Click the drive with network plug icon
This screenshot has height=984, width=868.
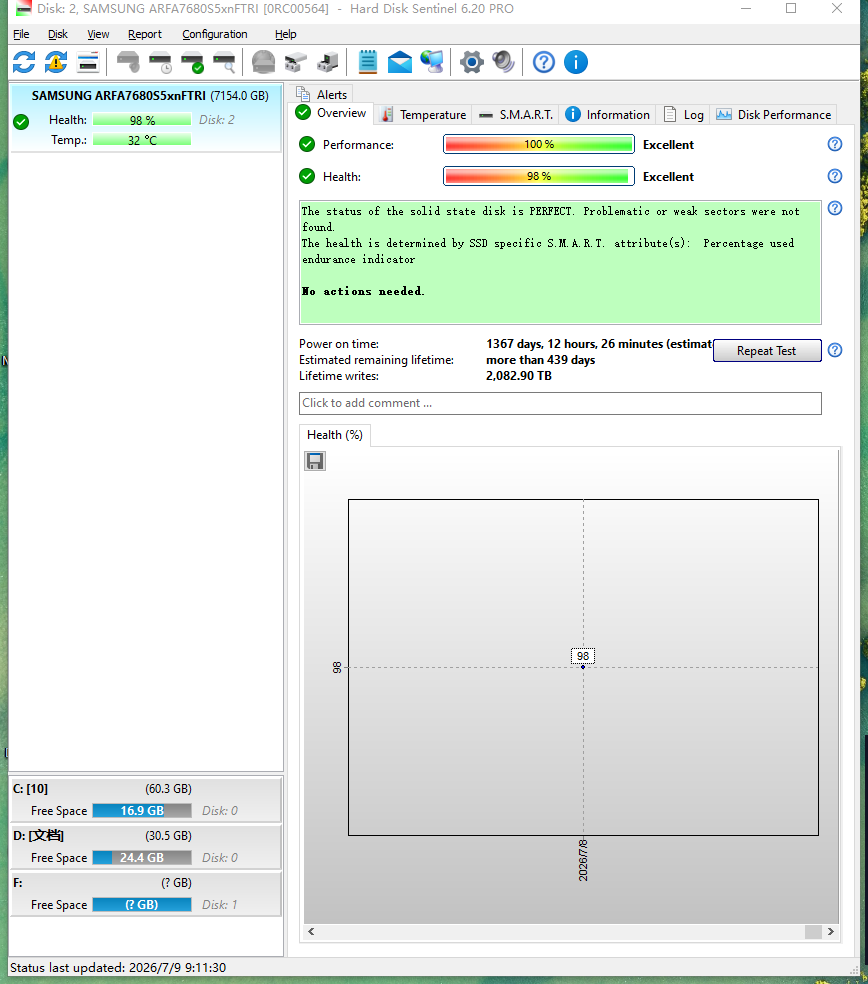tap(328, 62)
